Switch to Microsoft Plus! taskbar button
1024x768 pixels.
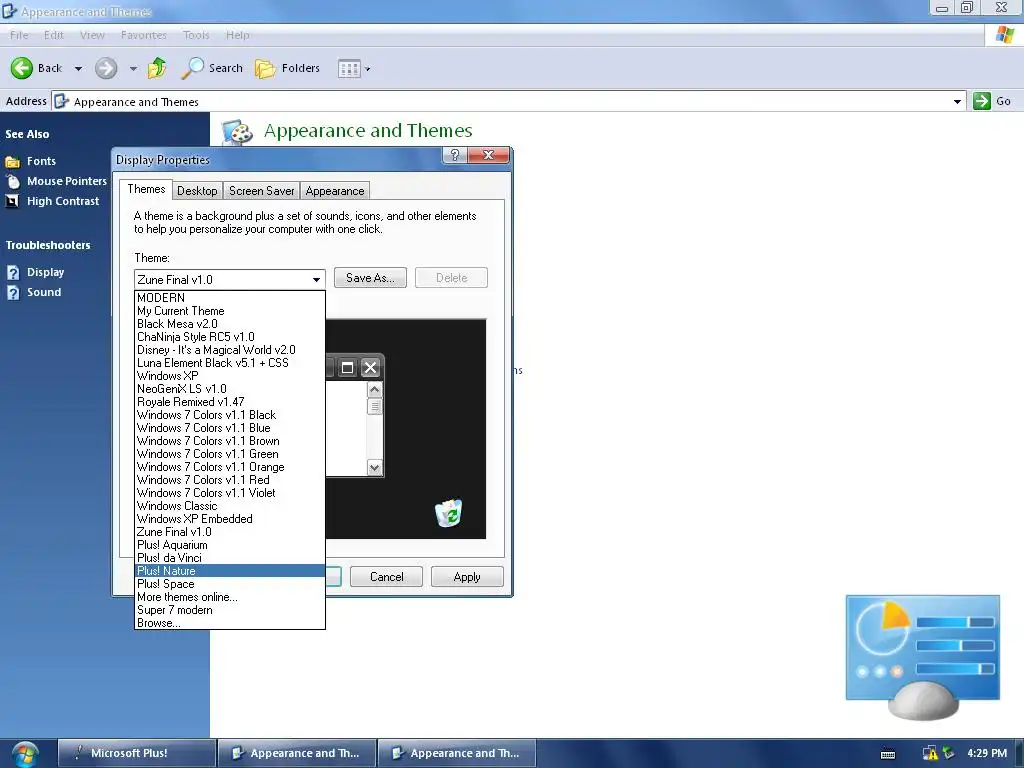[136, 753]
